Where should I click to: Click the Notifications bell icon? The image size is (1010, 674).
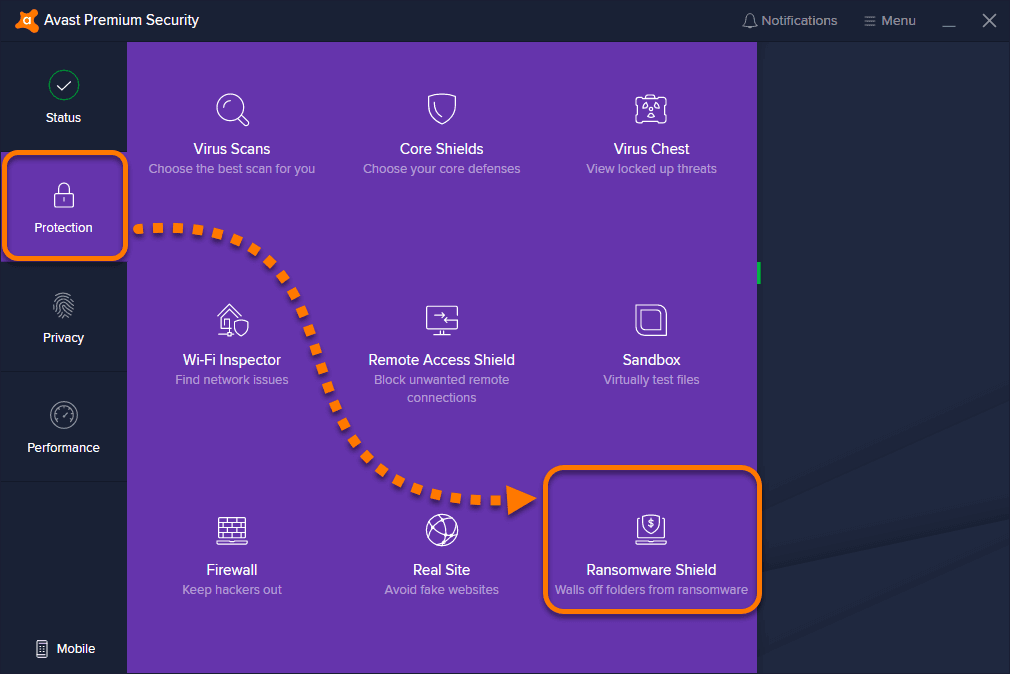[749, 21]
